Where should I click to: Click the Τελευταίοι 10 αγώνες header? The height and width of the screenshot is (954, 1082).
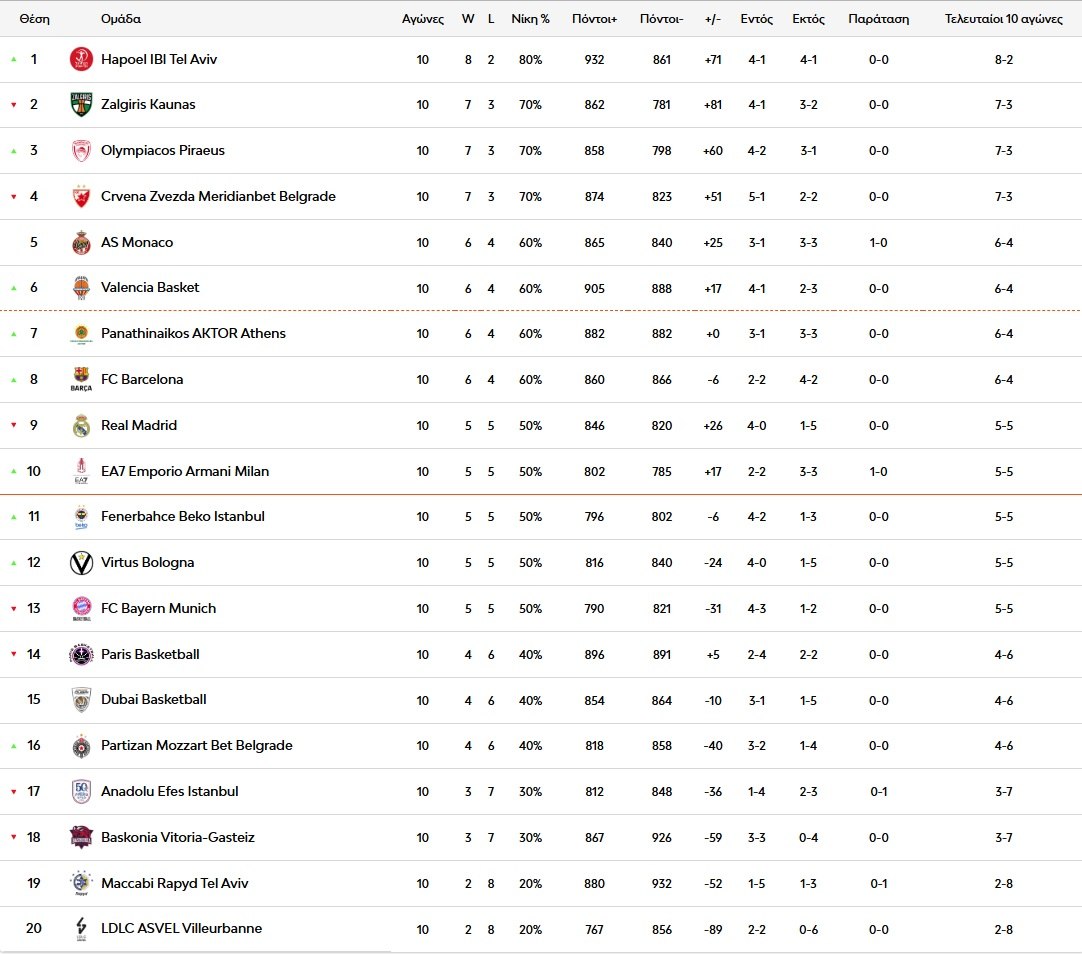click(1003, 19)
